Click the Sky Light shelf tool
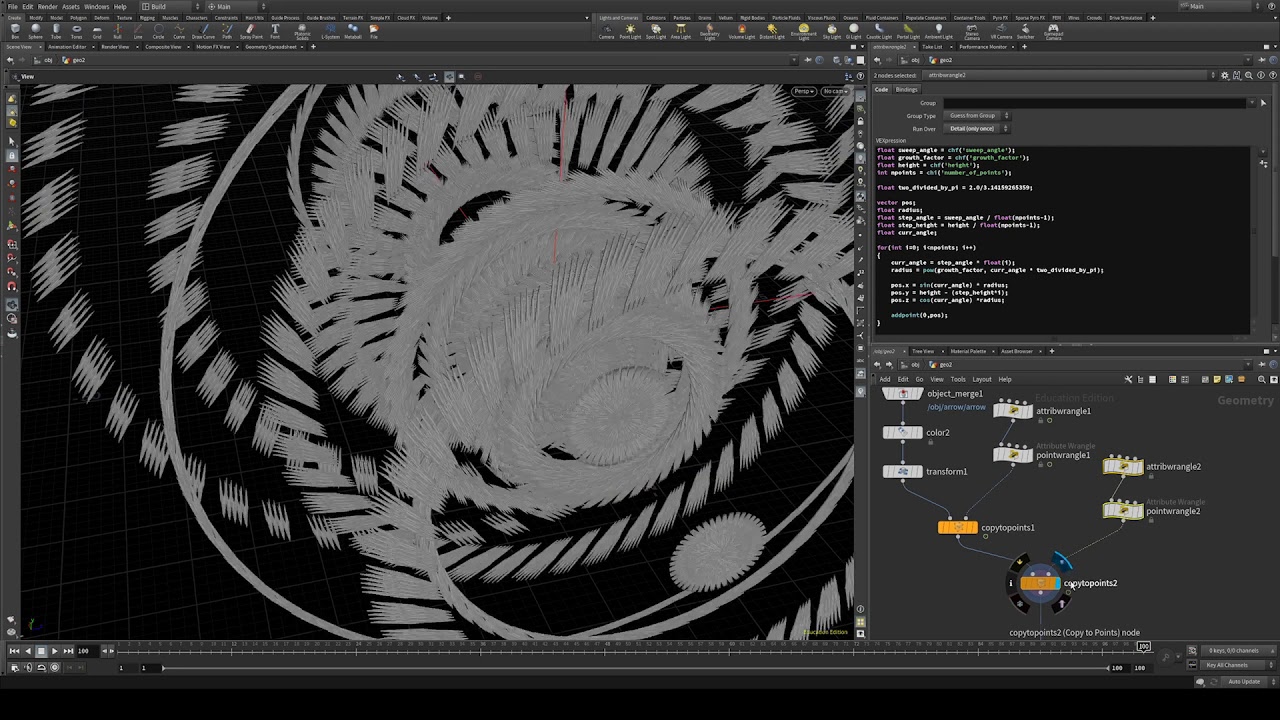Image resolution: width=1280 pixels, height=720 pixels. click(831, 31)
